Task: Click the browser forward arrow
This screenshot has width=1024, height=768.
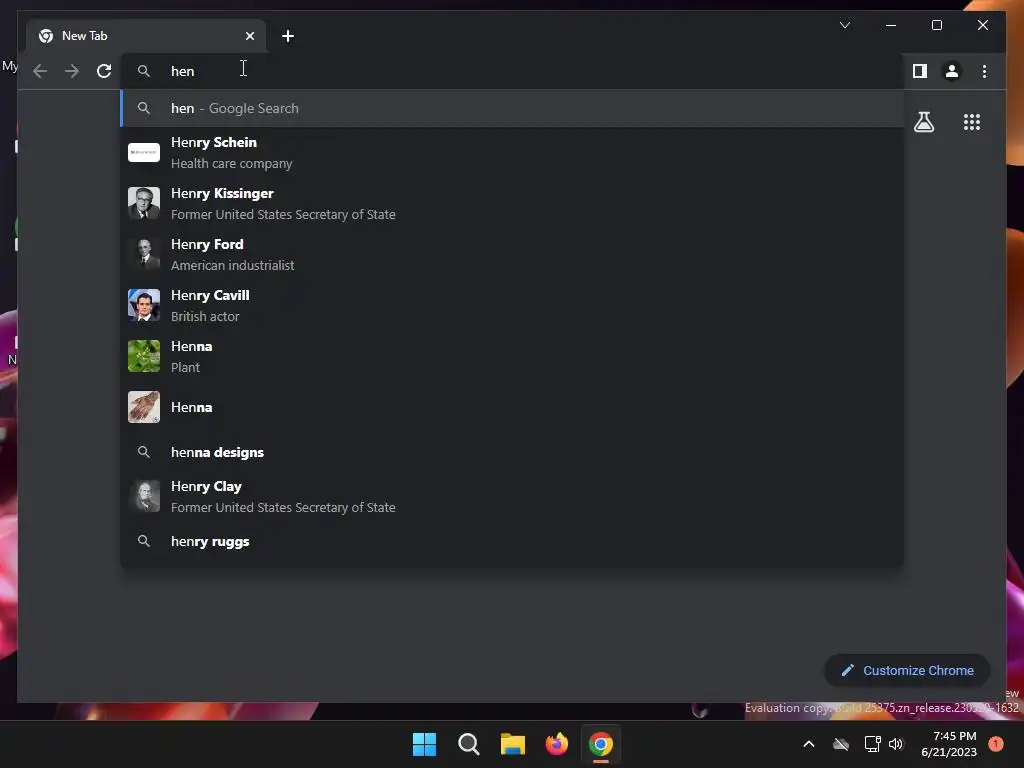Action: coord(72,71)
